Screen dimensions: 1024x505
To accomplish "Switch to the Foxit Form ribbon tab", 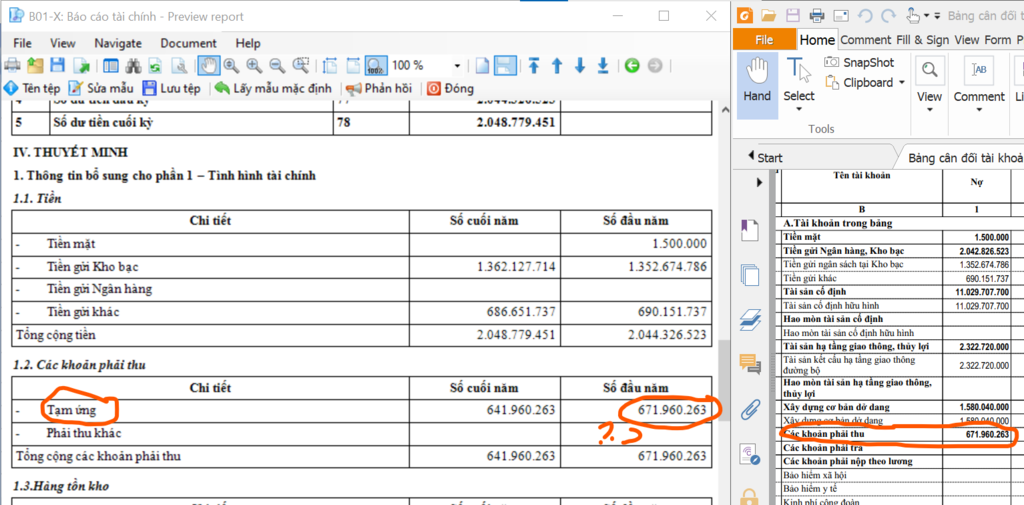I will click(x=997, y=40).
